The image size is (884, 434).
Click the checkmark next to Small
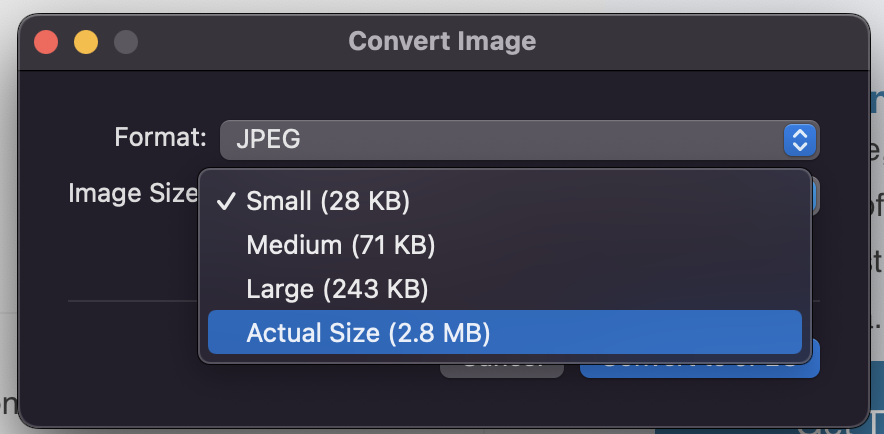tap(226, 201)
